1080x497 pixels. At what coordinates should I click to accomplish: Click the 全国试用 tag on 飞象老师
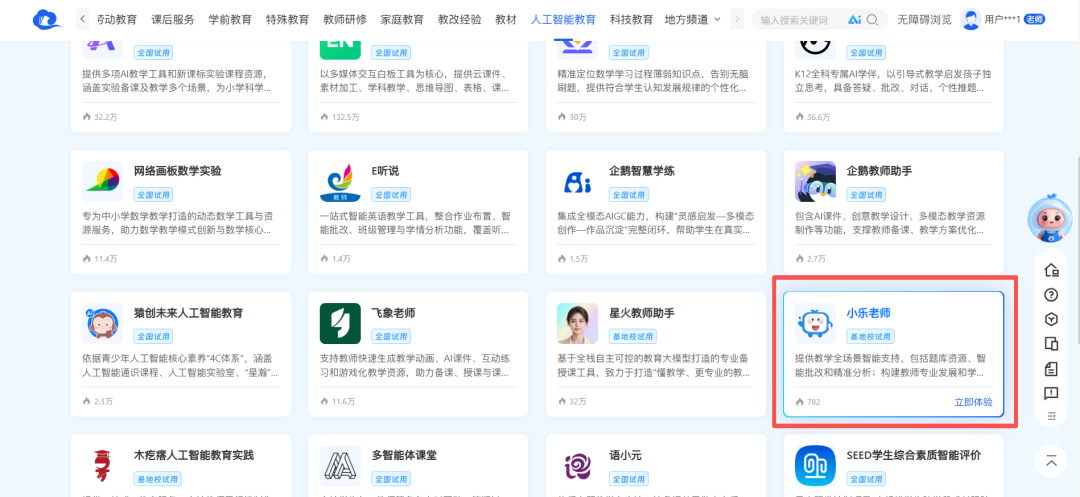[391, 337]
